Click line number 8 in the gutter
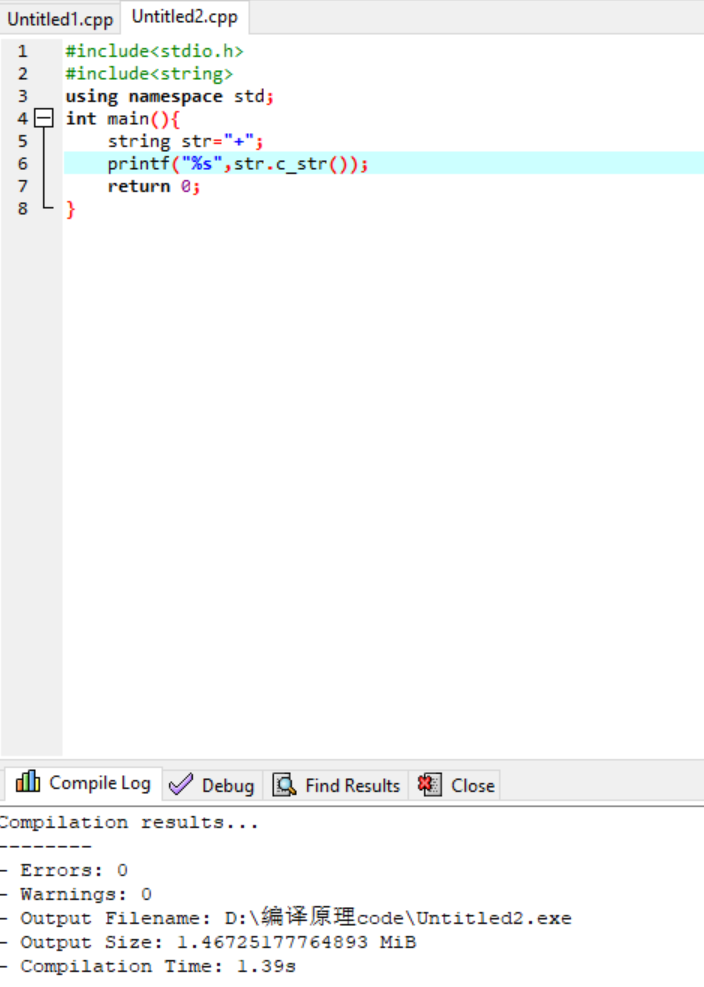This screenshot has width=704, height=987. pyautogui.click(x=23, y=208)
